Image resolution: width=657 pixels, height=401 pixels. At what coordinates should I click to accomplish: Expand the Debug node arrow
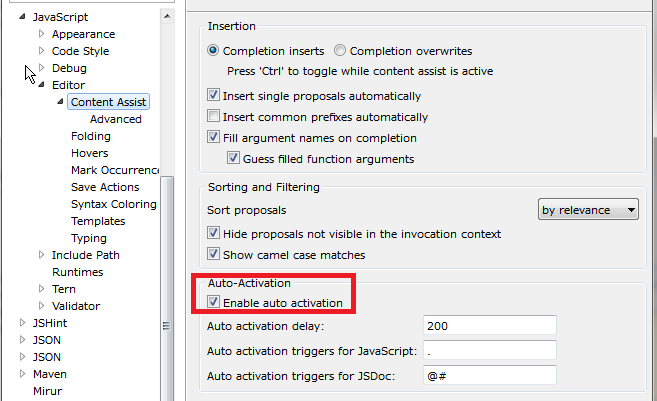(x=41, y=67)
